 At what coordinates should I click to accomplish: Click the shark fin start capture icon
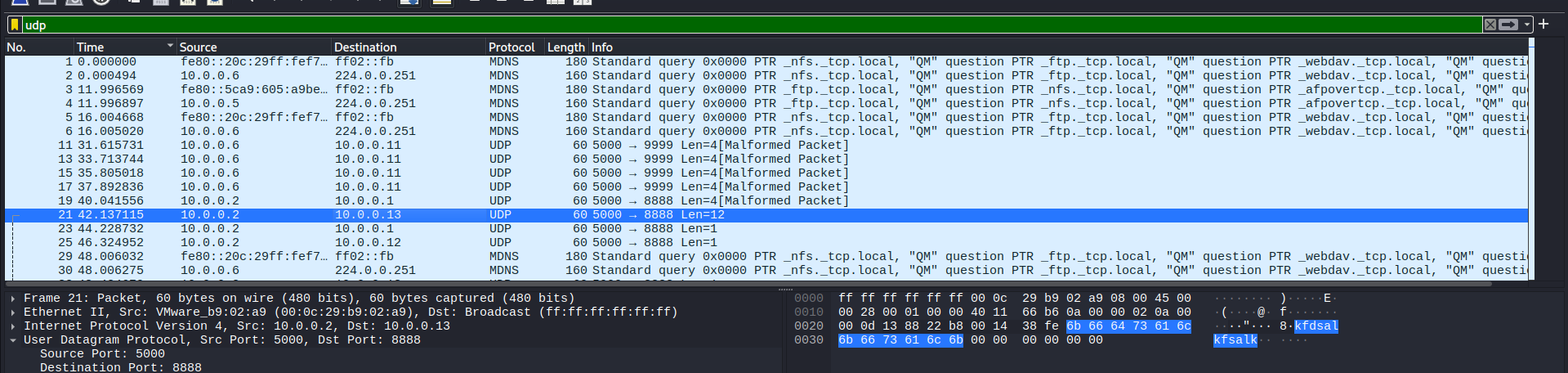[x=20, y=2]
